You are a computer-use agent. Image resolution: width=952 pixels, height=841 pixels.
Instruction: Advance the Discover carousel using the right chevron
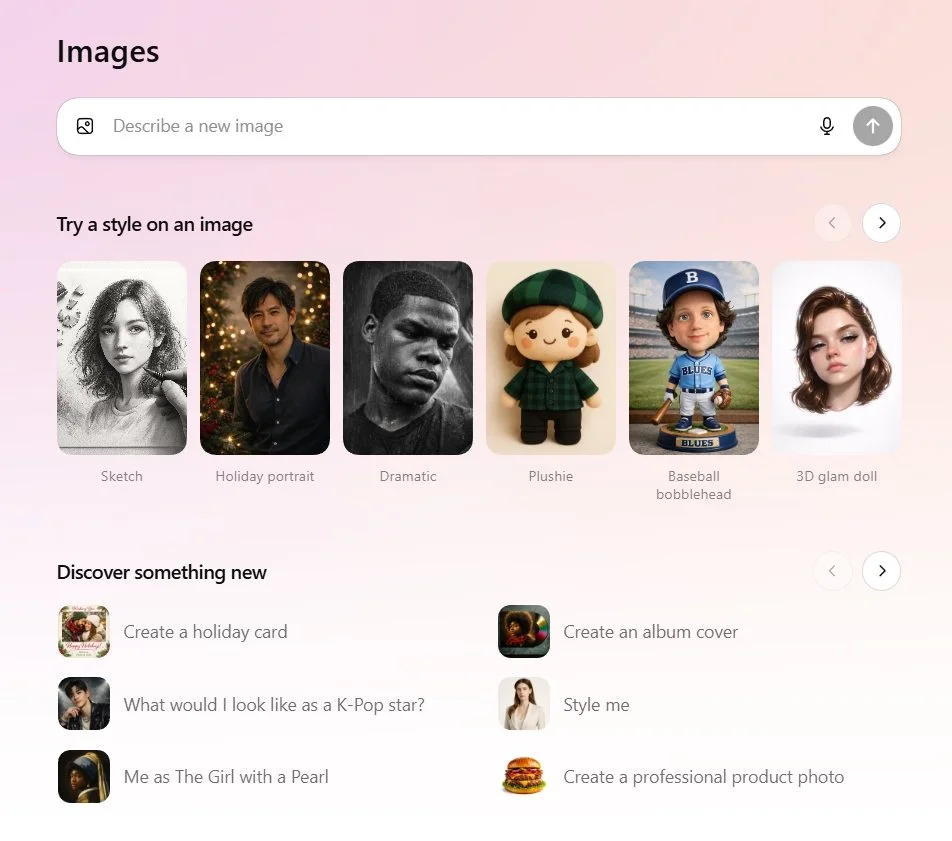pyautogui.click(x=881, y=571)
